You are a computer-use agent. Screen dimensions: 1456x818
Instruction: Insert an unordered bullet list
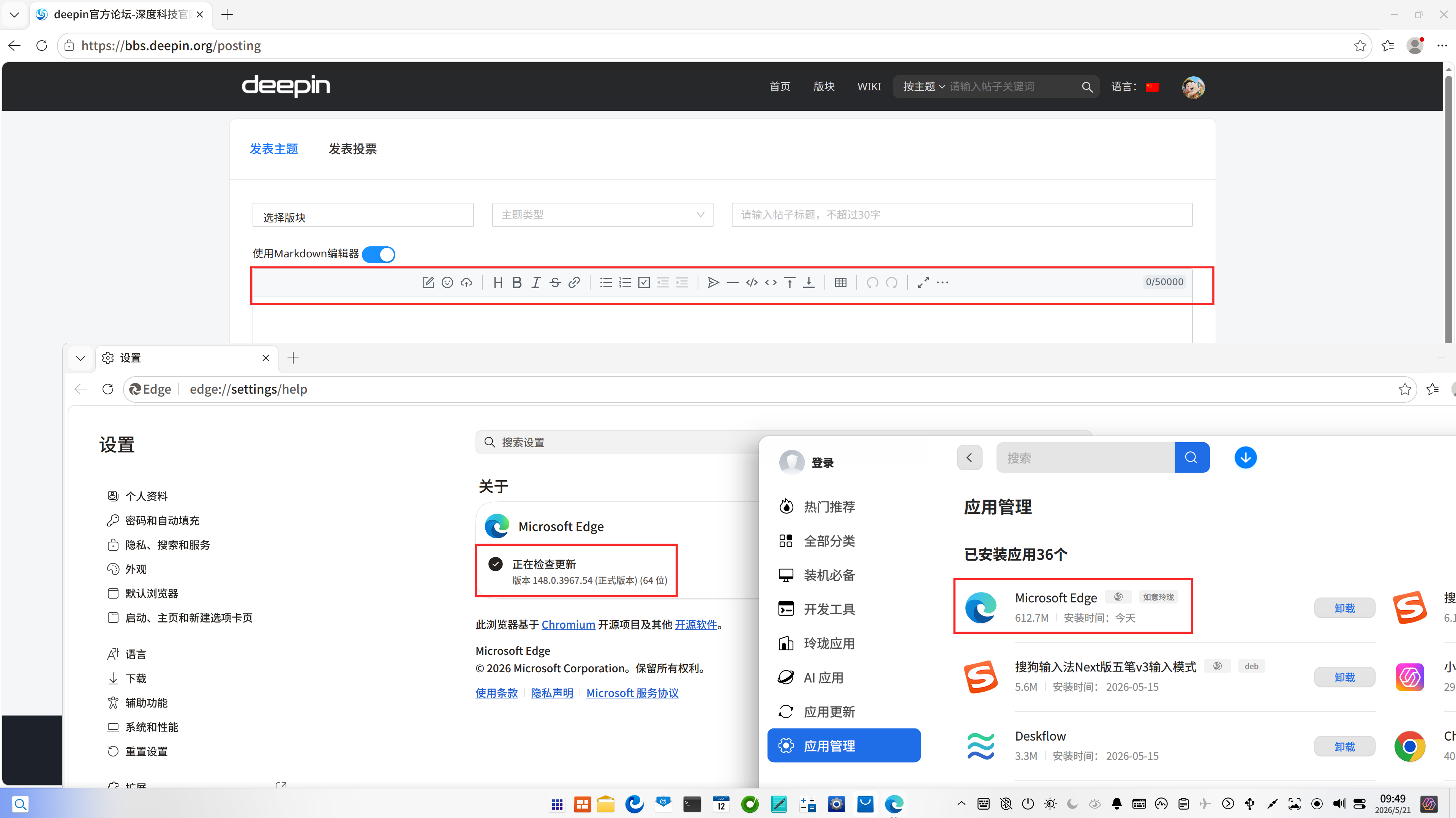click(606, 282)
